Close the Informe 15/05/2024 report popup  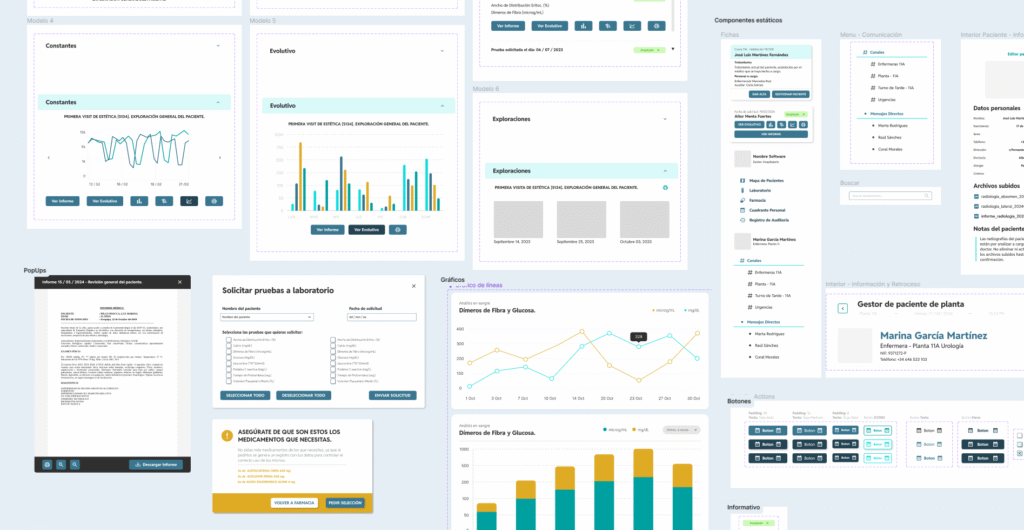tap(180, 282)
